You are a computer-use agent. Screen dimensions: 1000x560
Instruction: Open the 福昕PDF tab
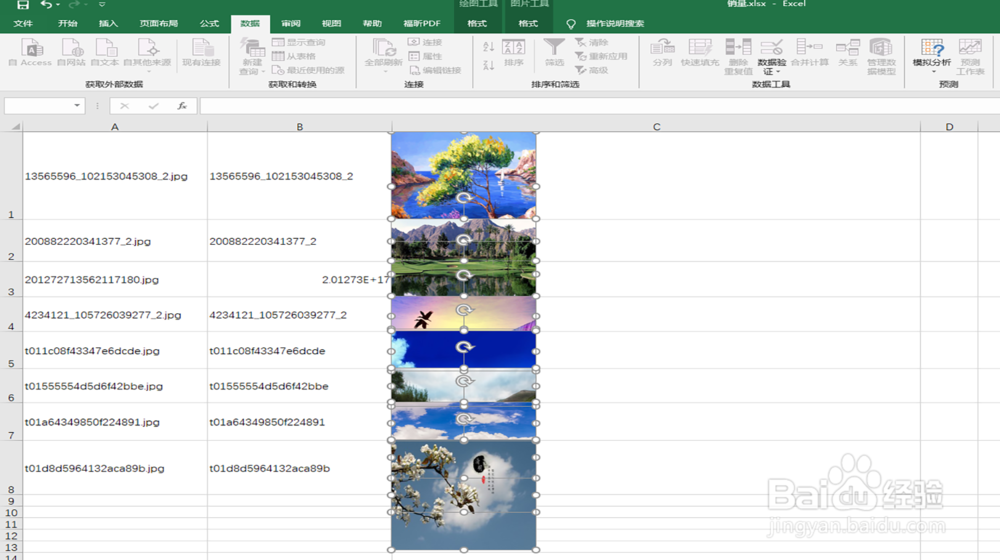click(422, 24)
